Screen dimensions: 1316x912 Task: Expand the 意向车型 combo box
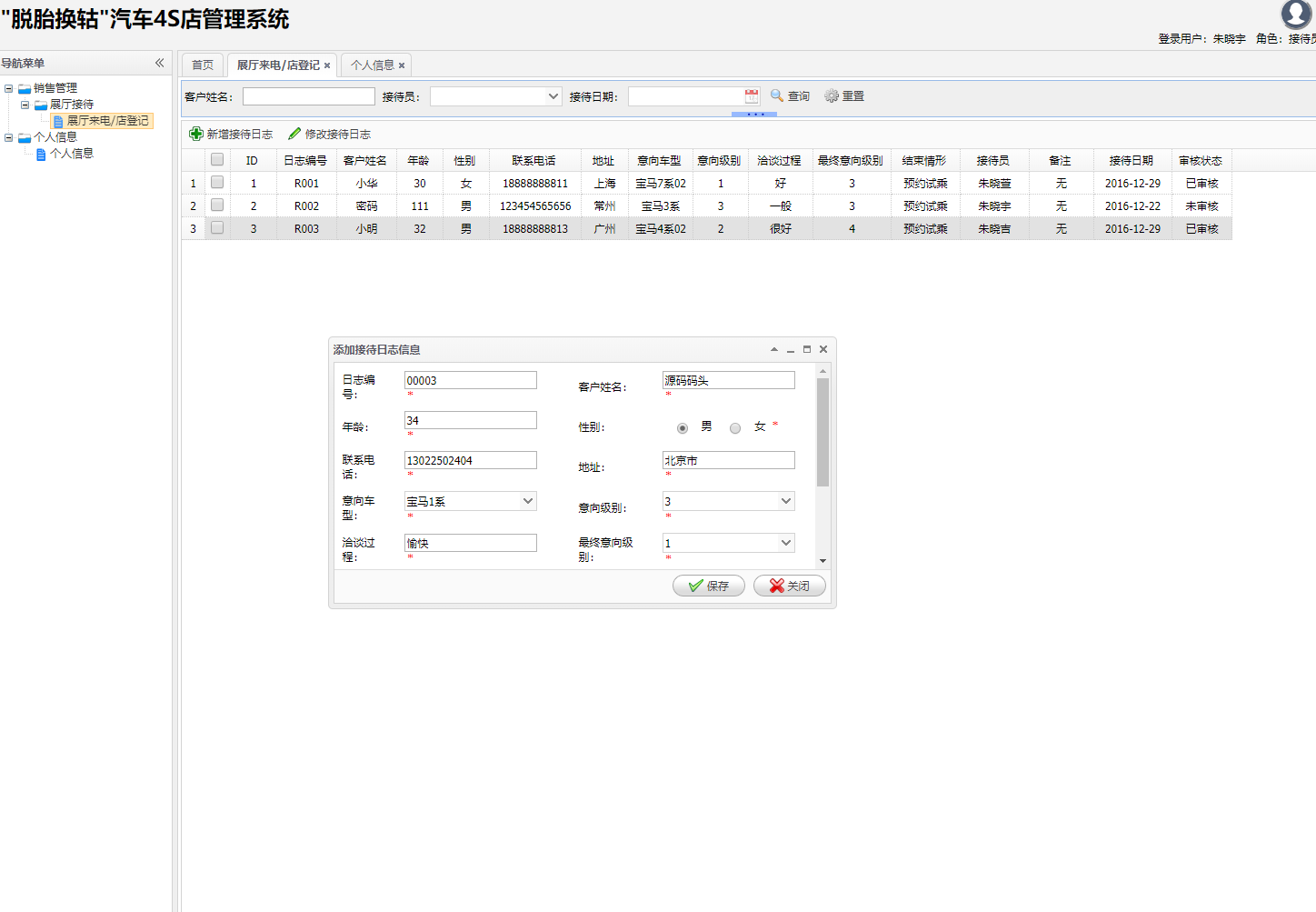527,501
